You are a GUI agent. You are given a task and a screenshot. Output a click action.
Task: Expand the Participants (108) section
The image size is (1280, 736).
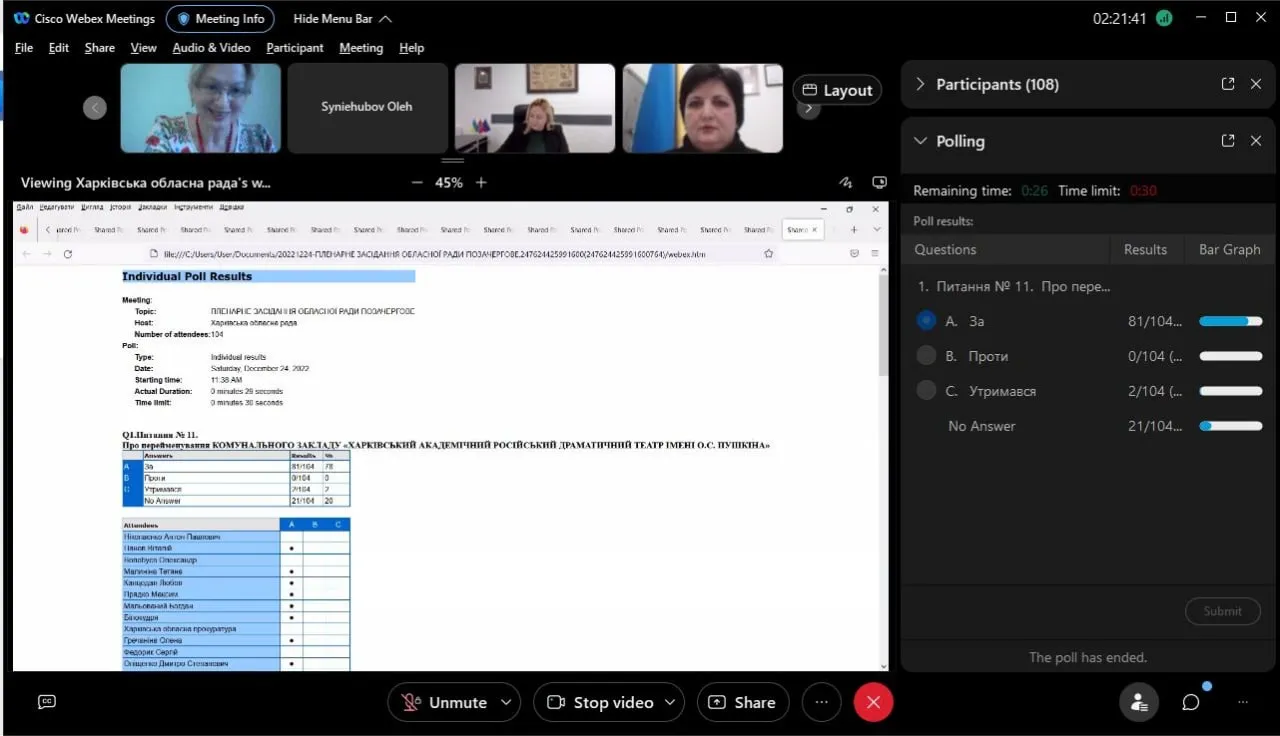920,84
